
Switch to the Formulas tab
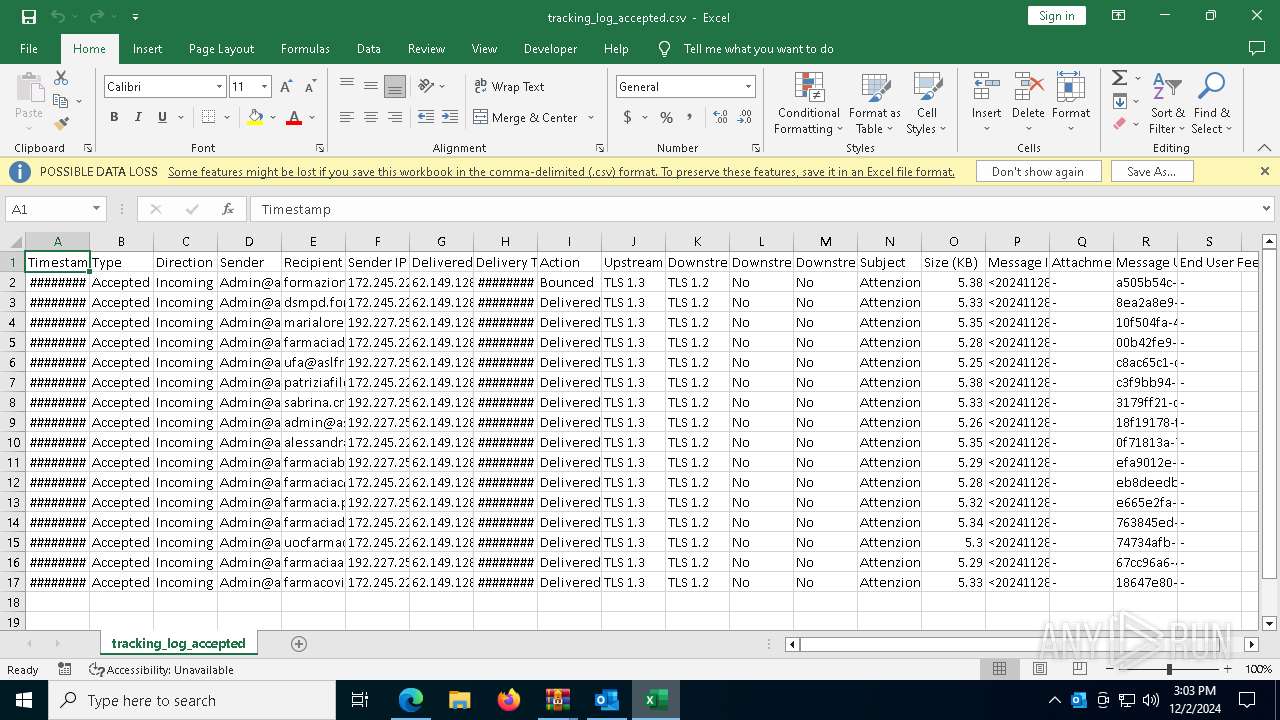[305, 48]
